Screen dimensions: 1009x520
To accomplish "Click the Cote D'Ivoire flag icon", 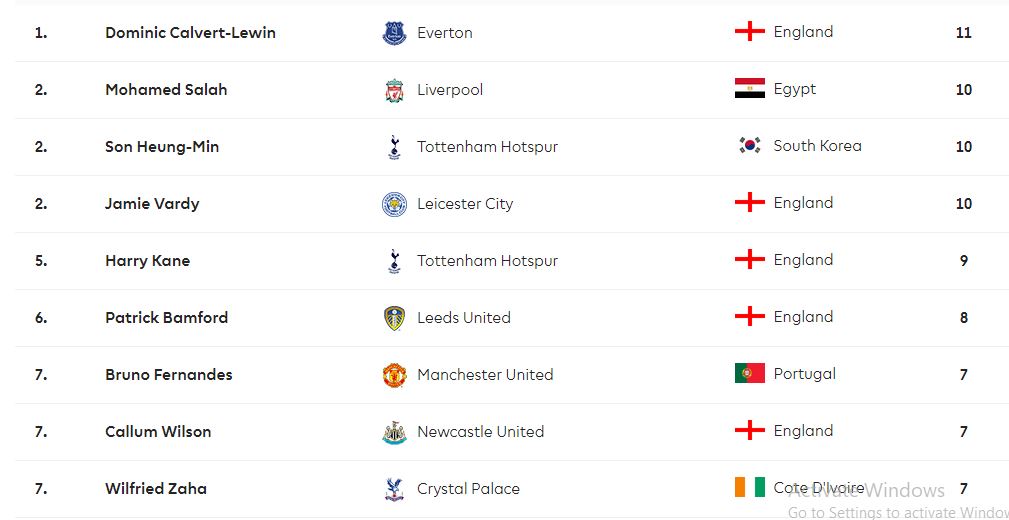I will 749,488.
